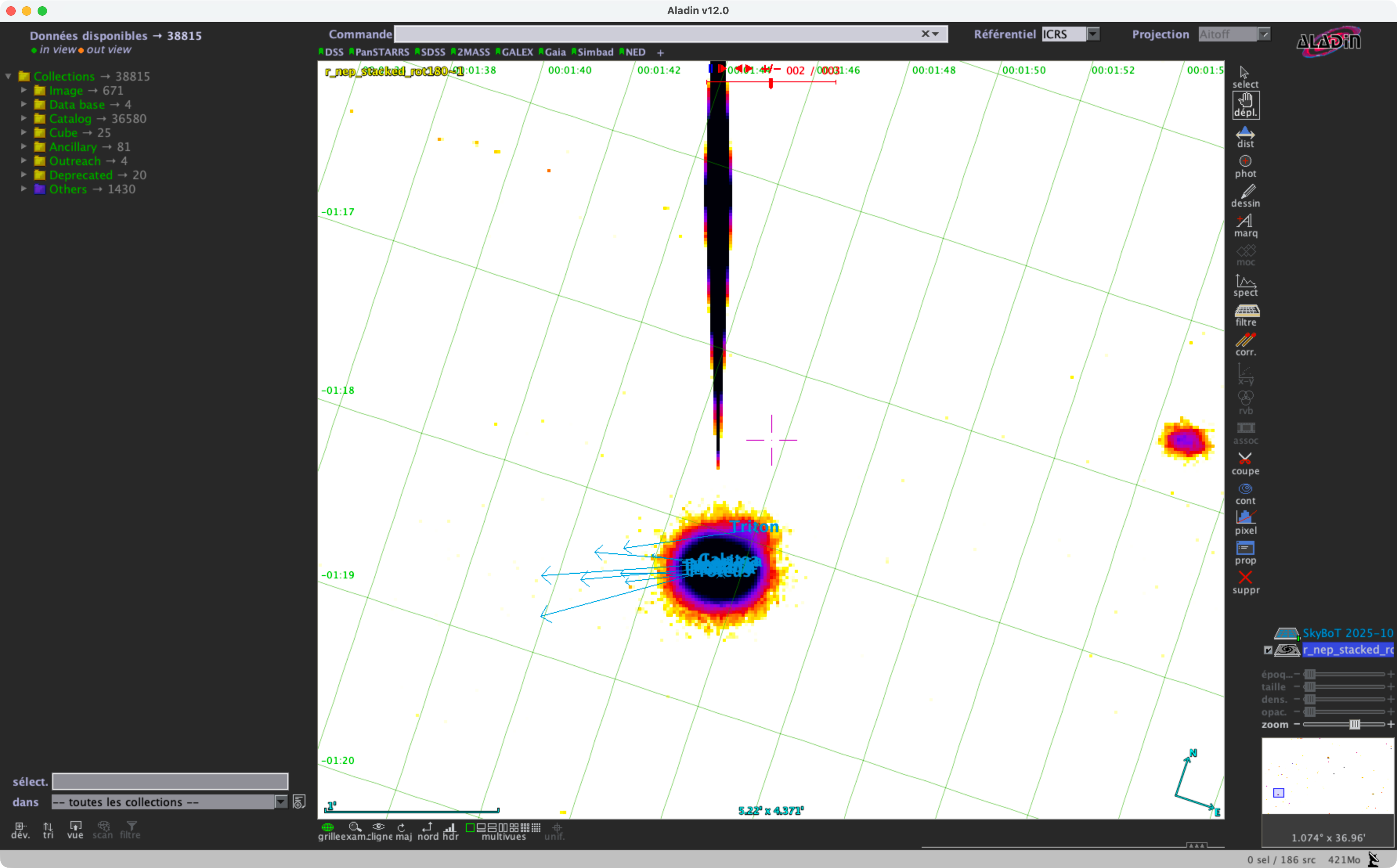Screen dimensions: 1397x868
Task: Click the sky overview thumbnail
Action: tap(1328, 776)
